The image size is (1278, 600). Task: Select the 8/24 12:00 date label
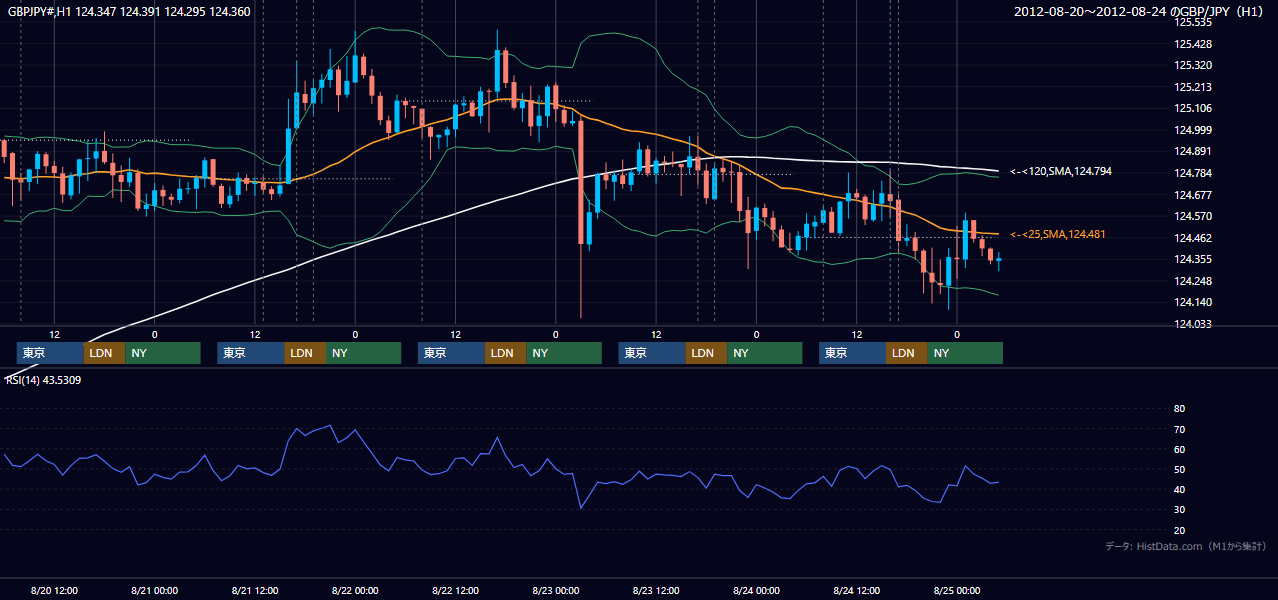[x=856, y=590]
